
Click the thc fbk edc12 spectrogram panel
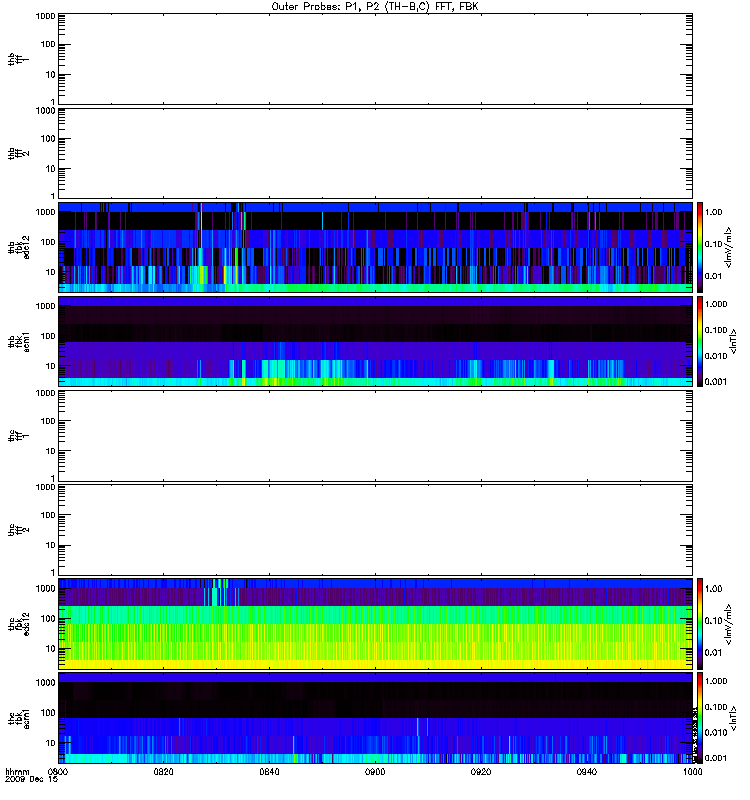click(x=375, y=623)
